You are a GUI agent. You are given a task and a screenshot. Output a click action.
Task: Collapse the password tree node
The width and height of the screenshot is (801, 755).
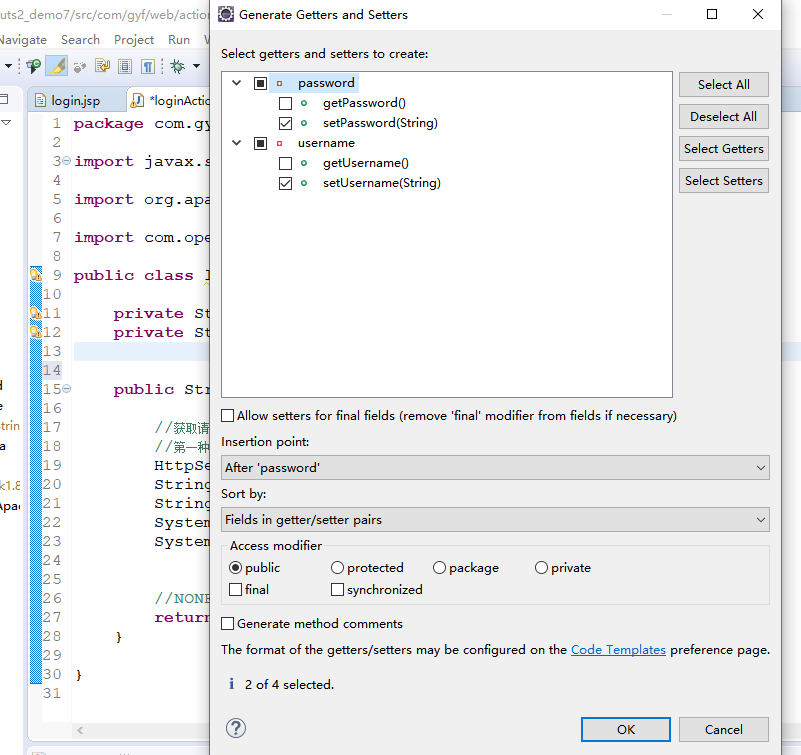[x=237, y=82]
